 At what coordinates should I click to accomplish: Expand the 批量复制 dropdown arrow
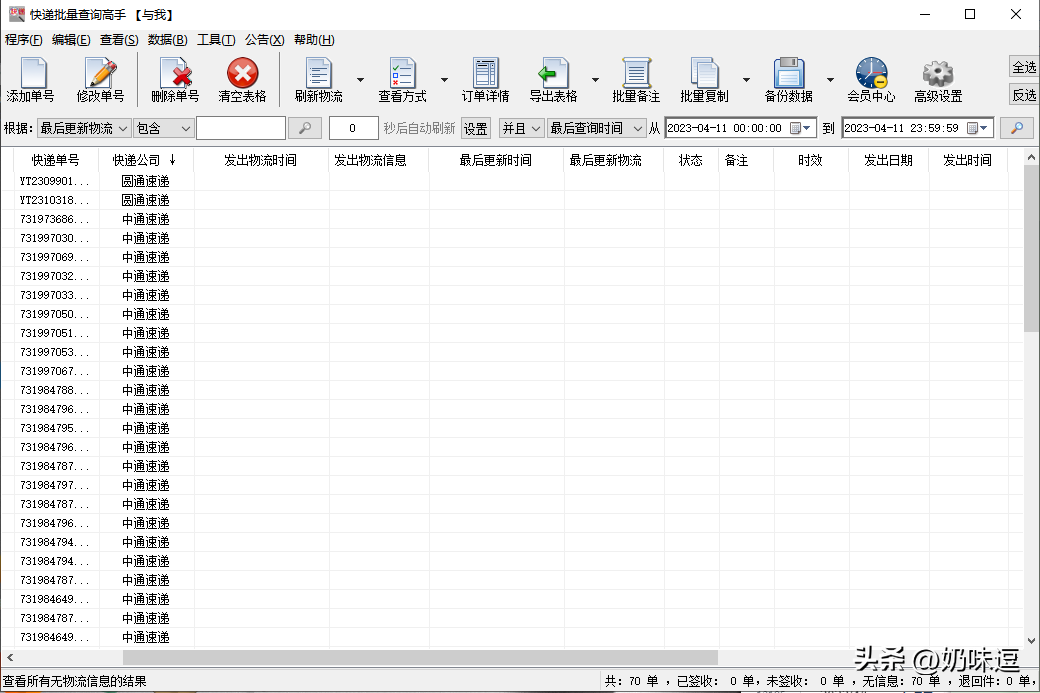point(746,80)
